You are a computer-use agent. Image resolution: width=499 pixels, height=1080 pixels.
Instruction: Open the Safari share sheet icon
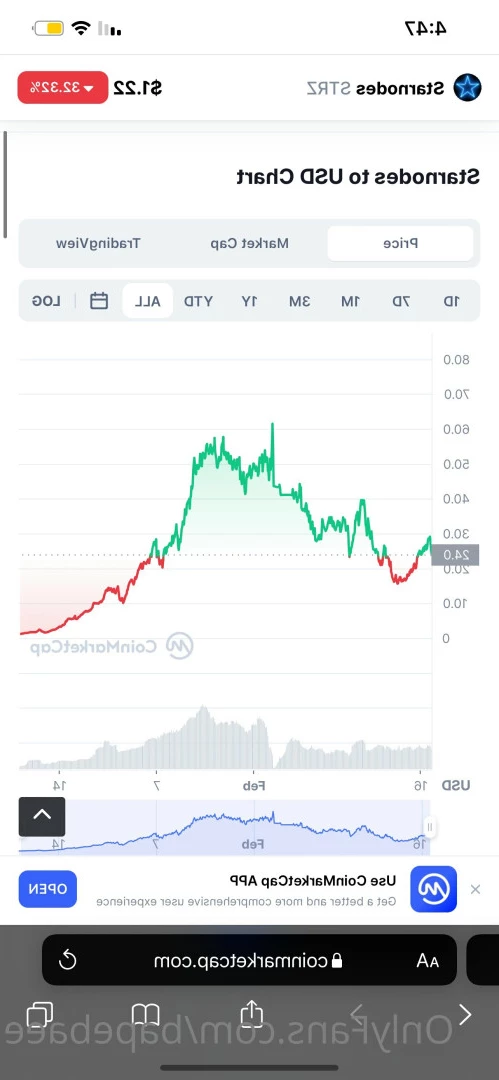pos(252,1013)
